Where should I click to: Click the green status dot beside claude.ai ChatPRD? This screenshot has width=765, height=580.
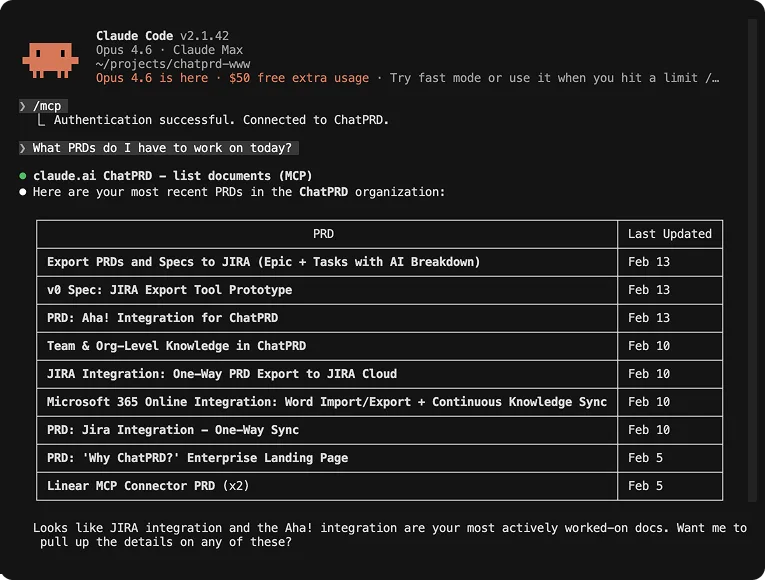tap(23, 176)
